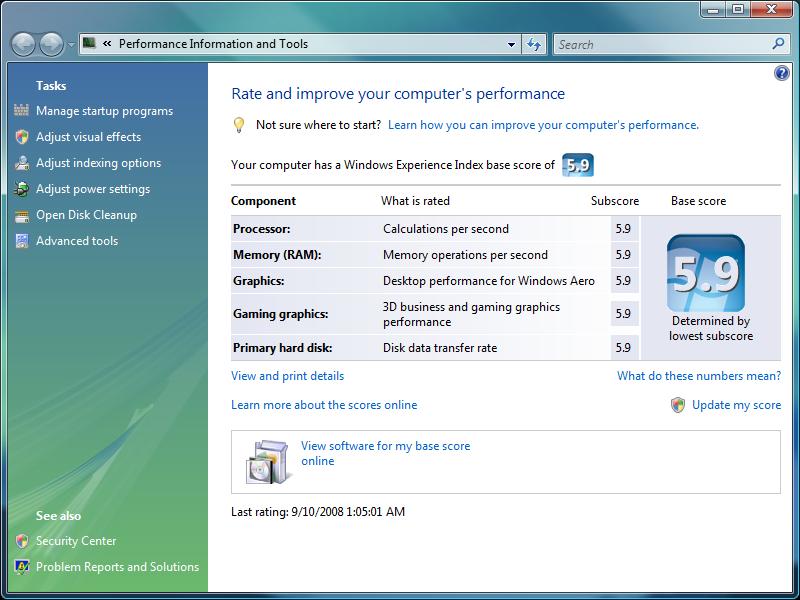Click View and print details

pos(287,376)
